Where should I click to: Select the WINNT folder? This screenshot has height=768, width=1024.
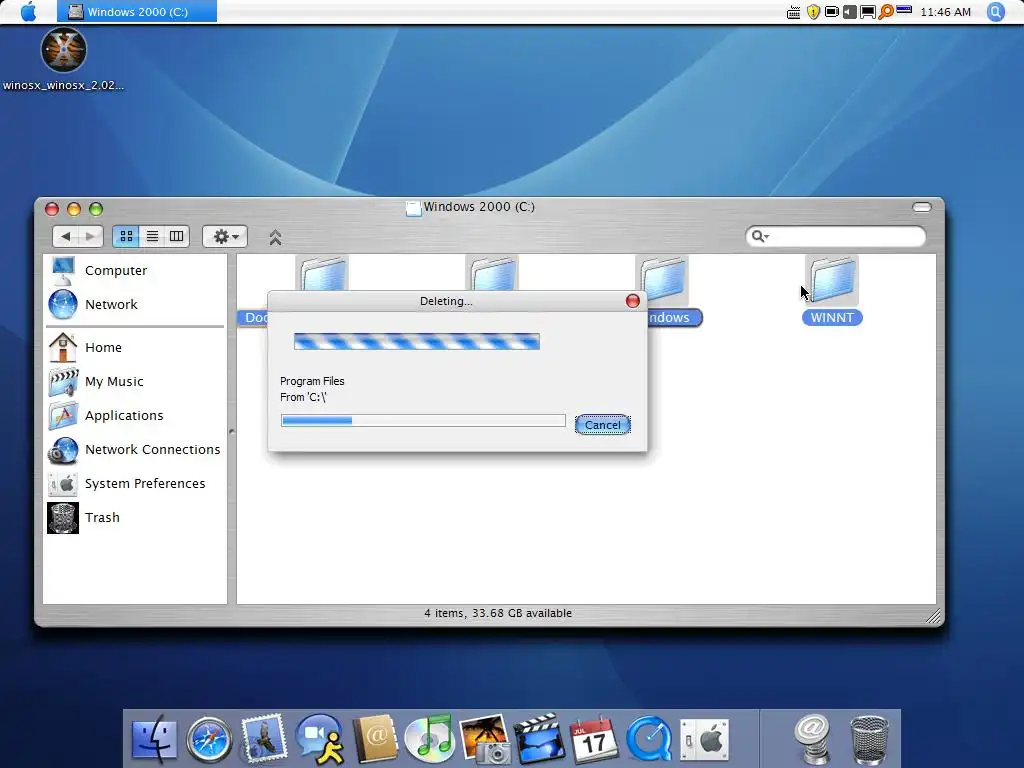point(832,281)
